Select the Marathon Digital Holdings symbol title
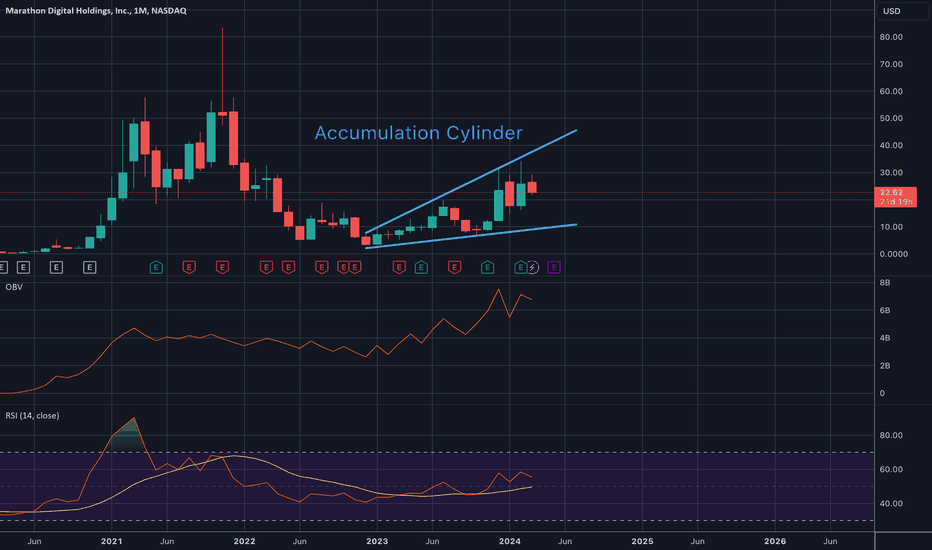This screenshot has width=932, height=550. tap(96, 11)
